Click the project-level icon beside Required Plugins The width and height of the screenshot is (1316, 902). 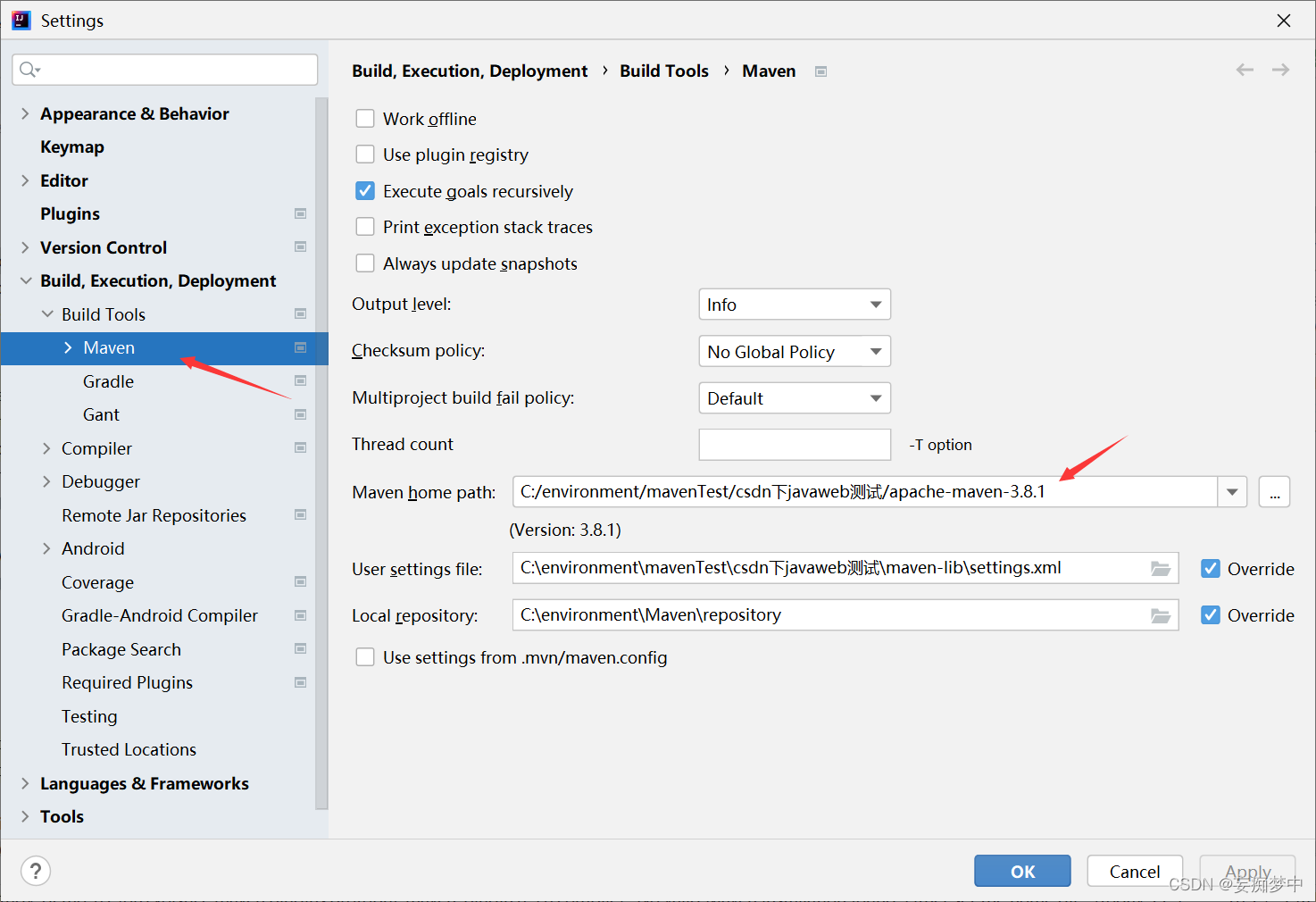coord(301,682)
